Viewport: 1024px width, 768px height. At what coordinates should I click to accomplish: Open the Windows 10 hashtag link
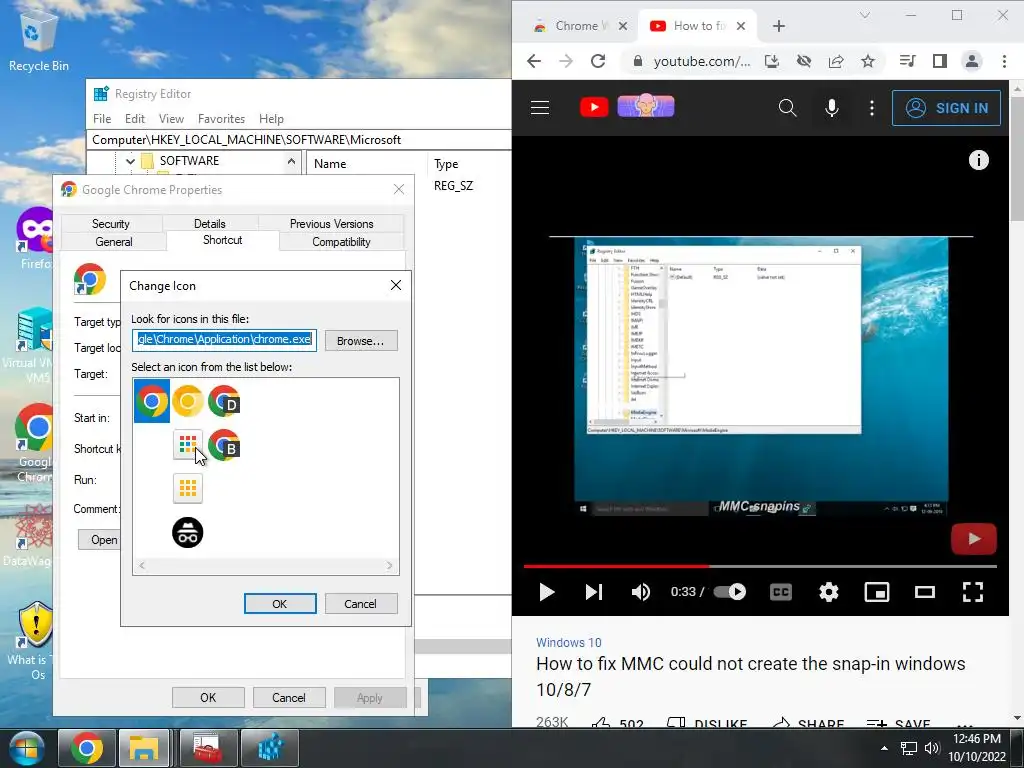569,643
